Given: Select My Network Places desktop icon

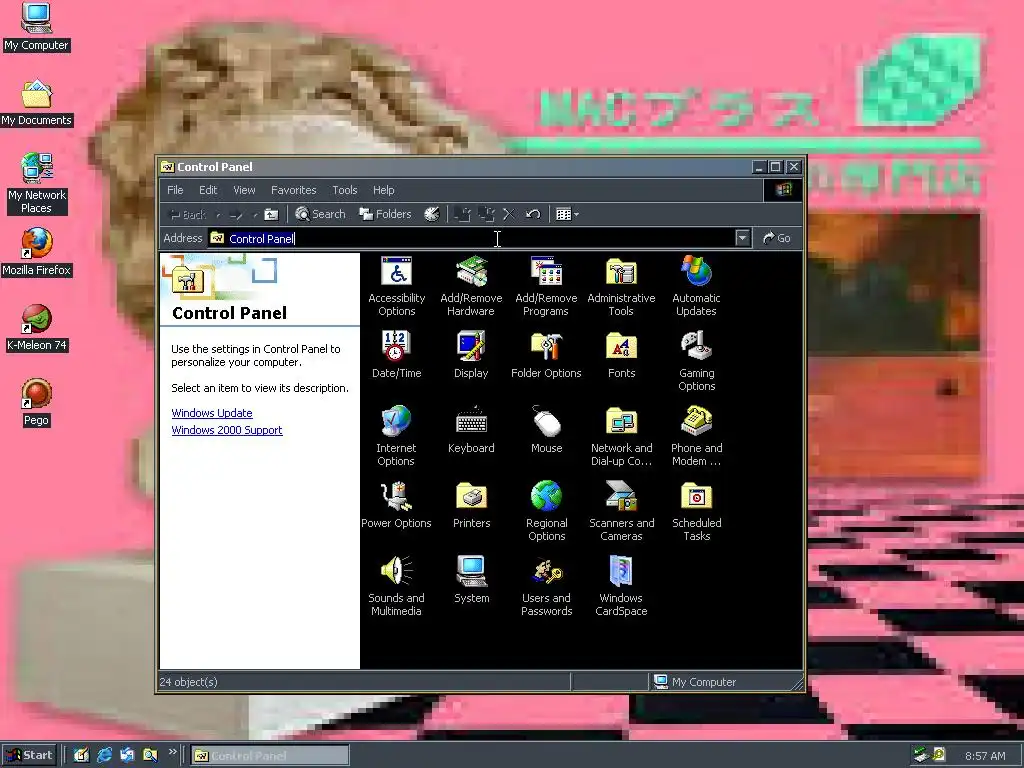Looking at the screenshot, I should (36, 183).
